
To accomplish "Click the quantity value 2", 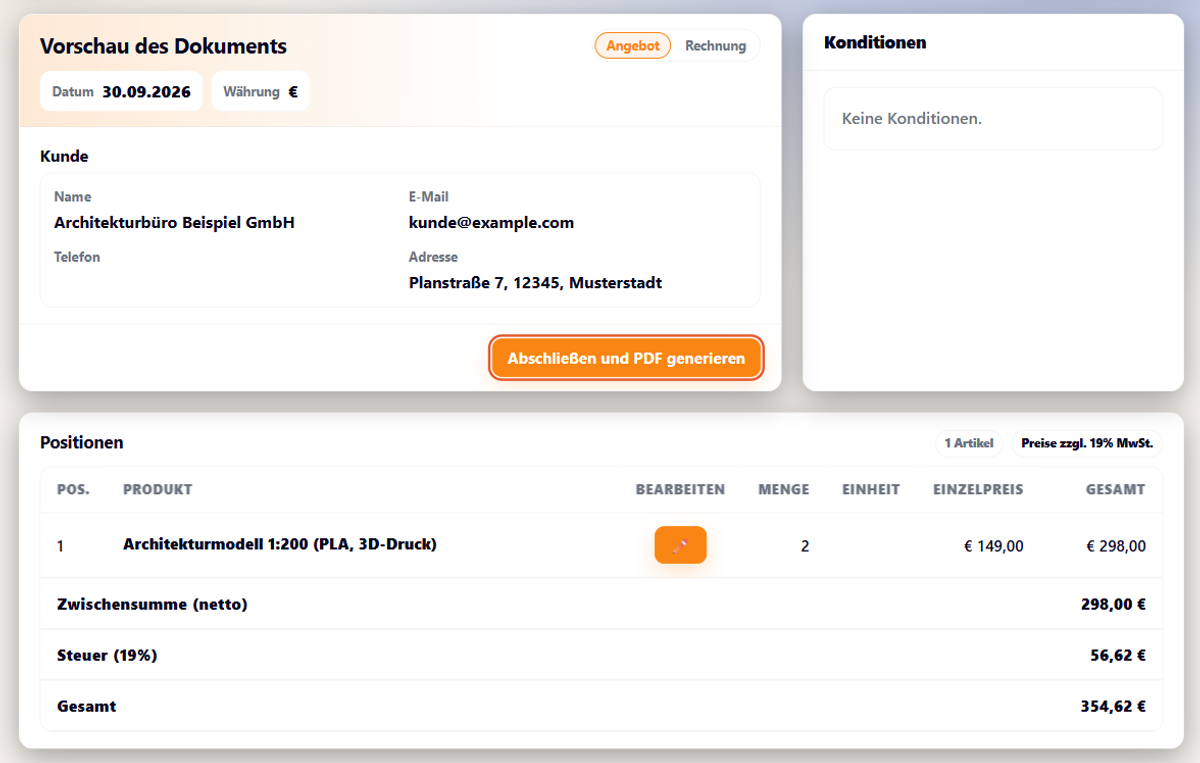I will pos(805,546).
